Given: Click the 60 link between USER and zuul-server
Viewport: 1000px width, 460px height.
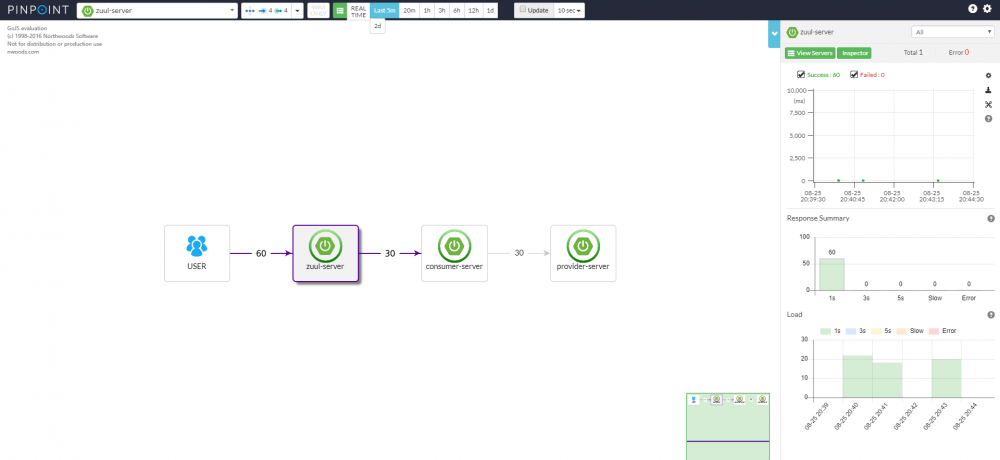Looking at the screenshot, I should [261, 253].
